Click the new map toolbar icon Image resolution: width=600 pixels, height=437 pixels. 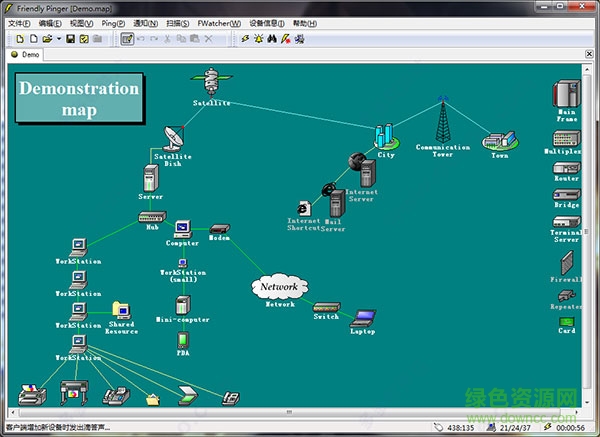click(20, 39)
